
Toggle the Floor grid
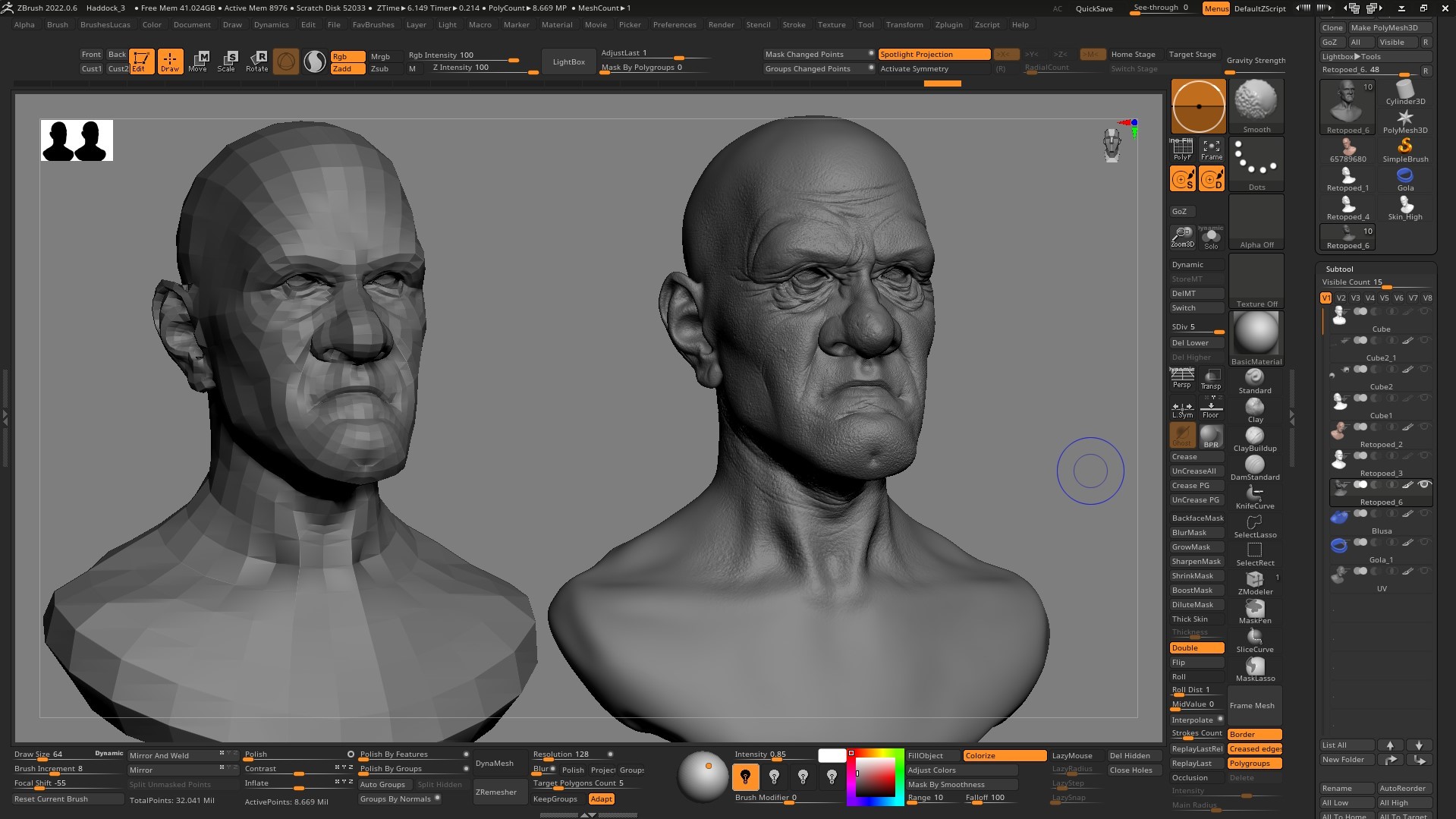[x=1211, y=408]
